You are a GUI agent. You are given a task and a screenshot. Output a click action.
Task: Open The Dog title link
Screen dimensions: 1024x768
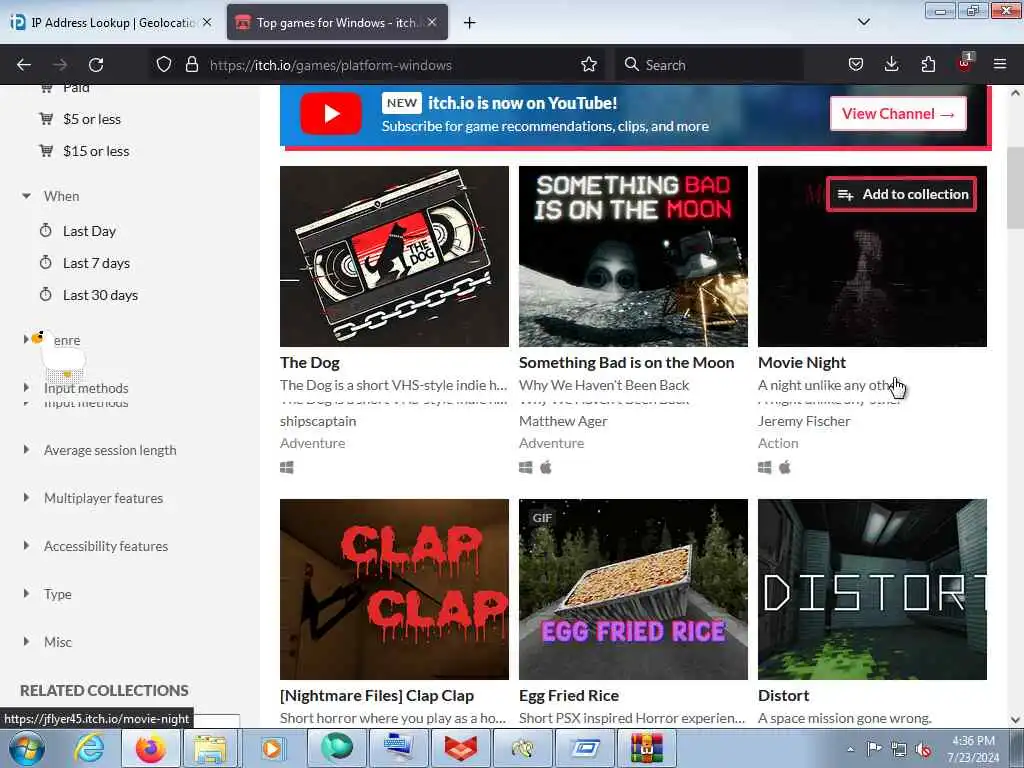coord(310,362)
